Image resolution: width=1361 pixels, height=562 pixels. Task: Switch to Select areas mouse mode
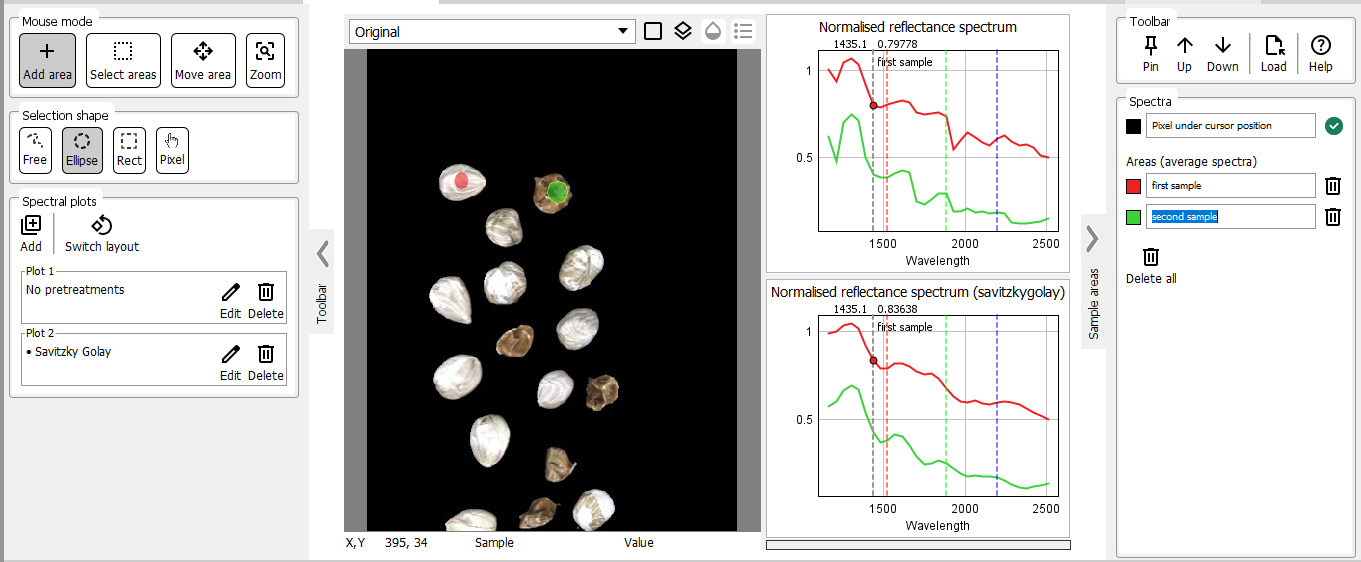123,60
